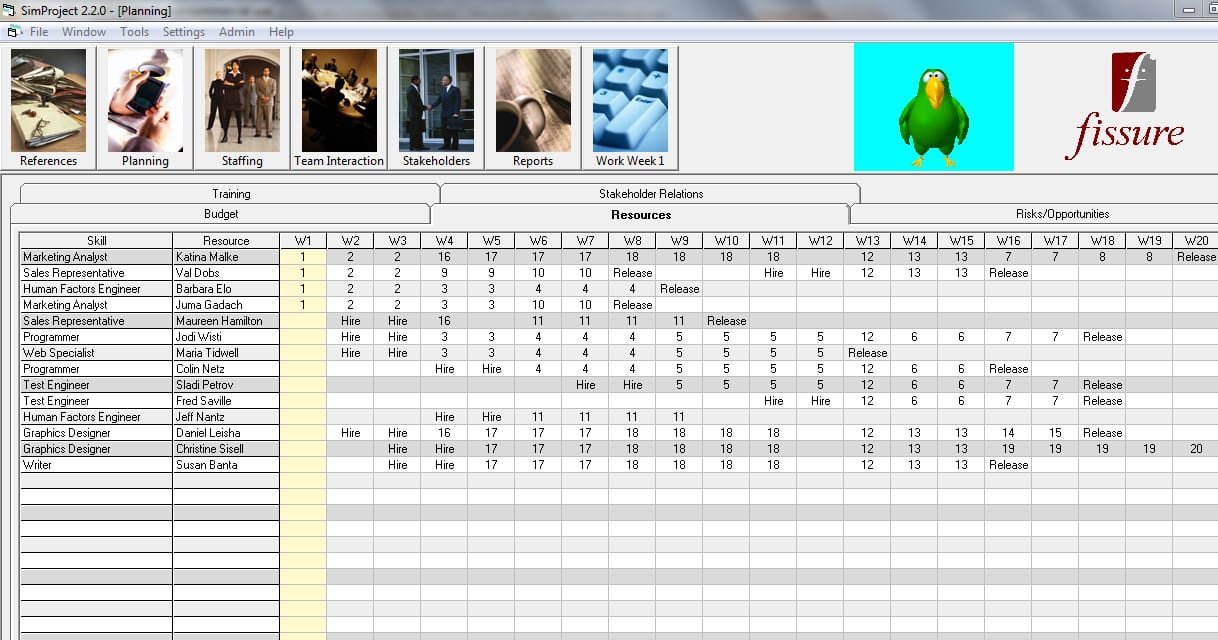The width and height of the screenshot is (1218, 640).
Task: Click the Work Week 1 keyboard icon
Action: pos(630,107)
